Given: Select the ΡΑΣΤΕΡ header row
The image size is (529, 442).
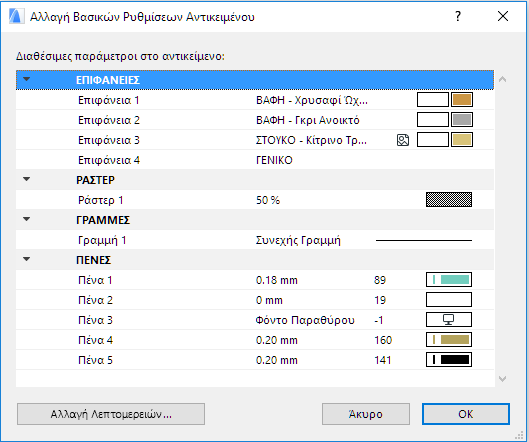Looking at the screenshot, I should (x=255, y=180).
